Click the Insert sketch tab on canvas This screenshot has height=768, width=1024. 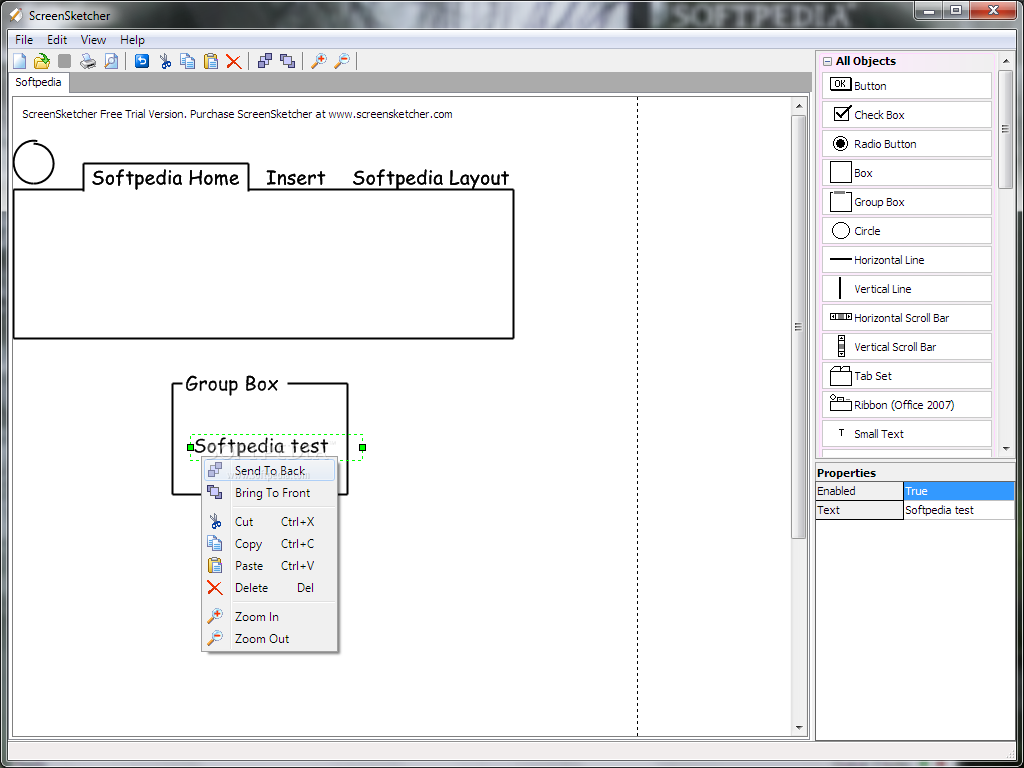[295, 178]
